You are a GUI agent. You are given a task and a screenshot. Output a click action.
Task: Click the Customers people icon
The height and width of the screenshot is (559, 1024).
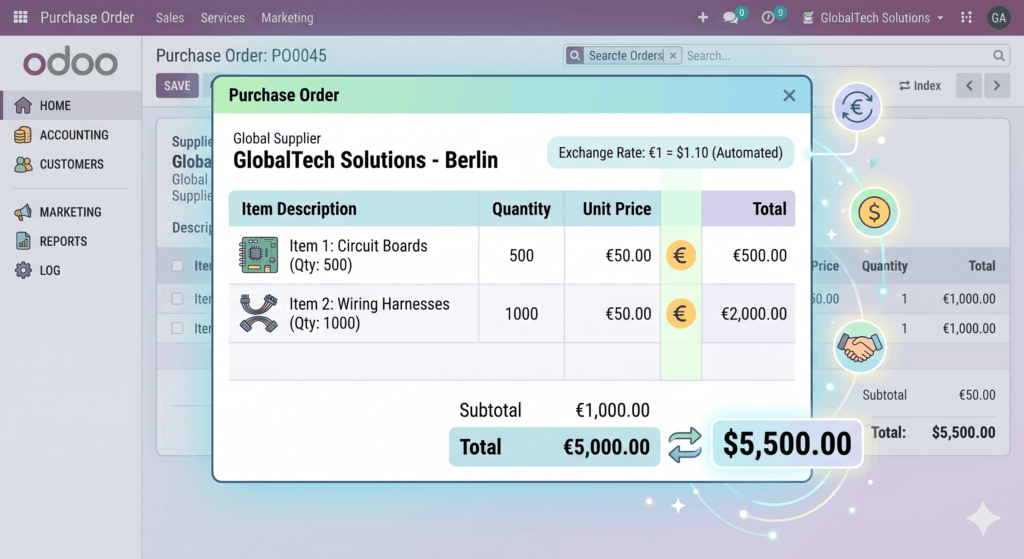click(23, 164)
